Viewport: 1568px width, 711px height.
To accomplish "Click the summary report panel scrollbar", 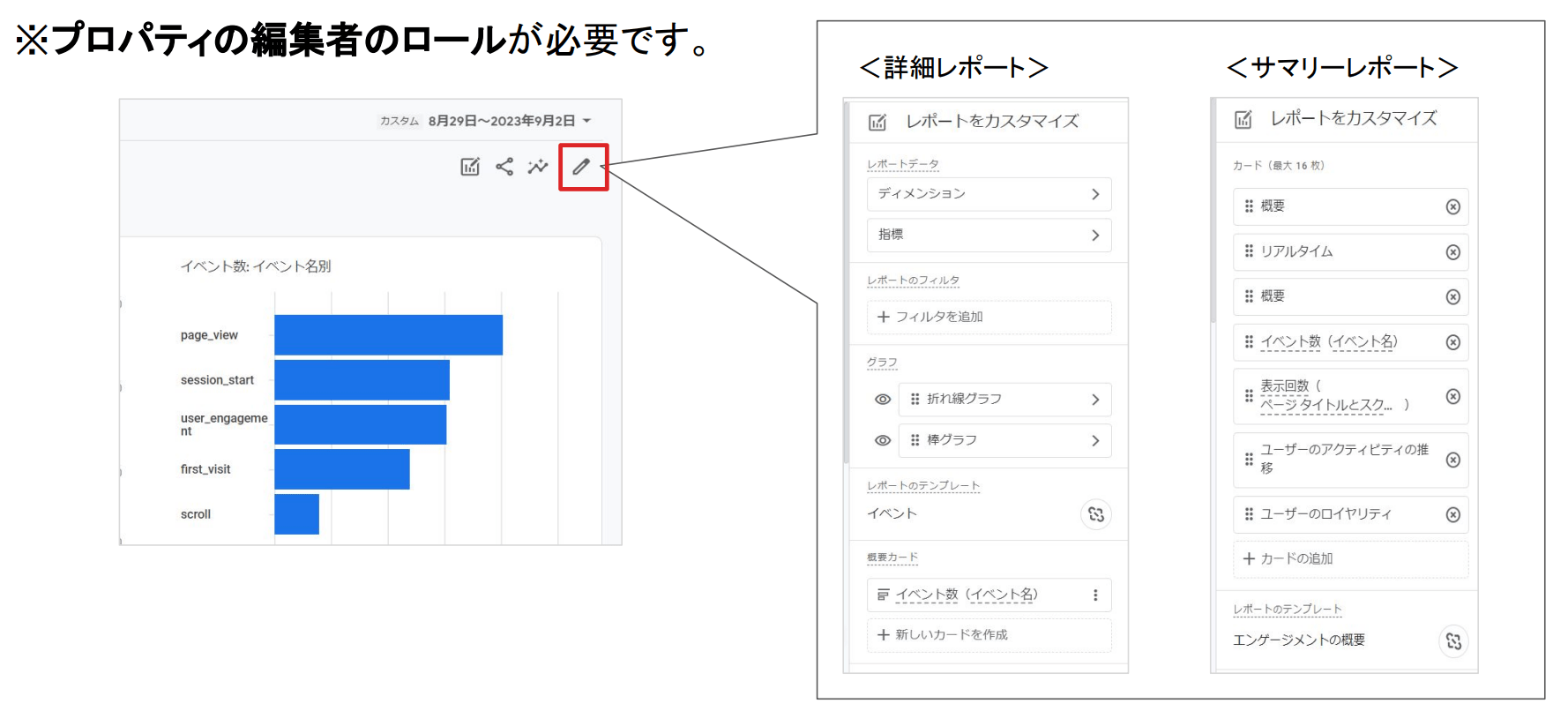I will 1213,210.
